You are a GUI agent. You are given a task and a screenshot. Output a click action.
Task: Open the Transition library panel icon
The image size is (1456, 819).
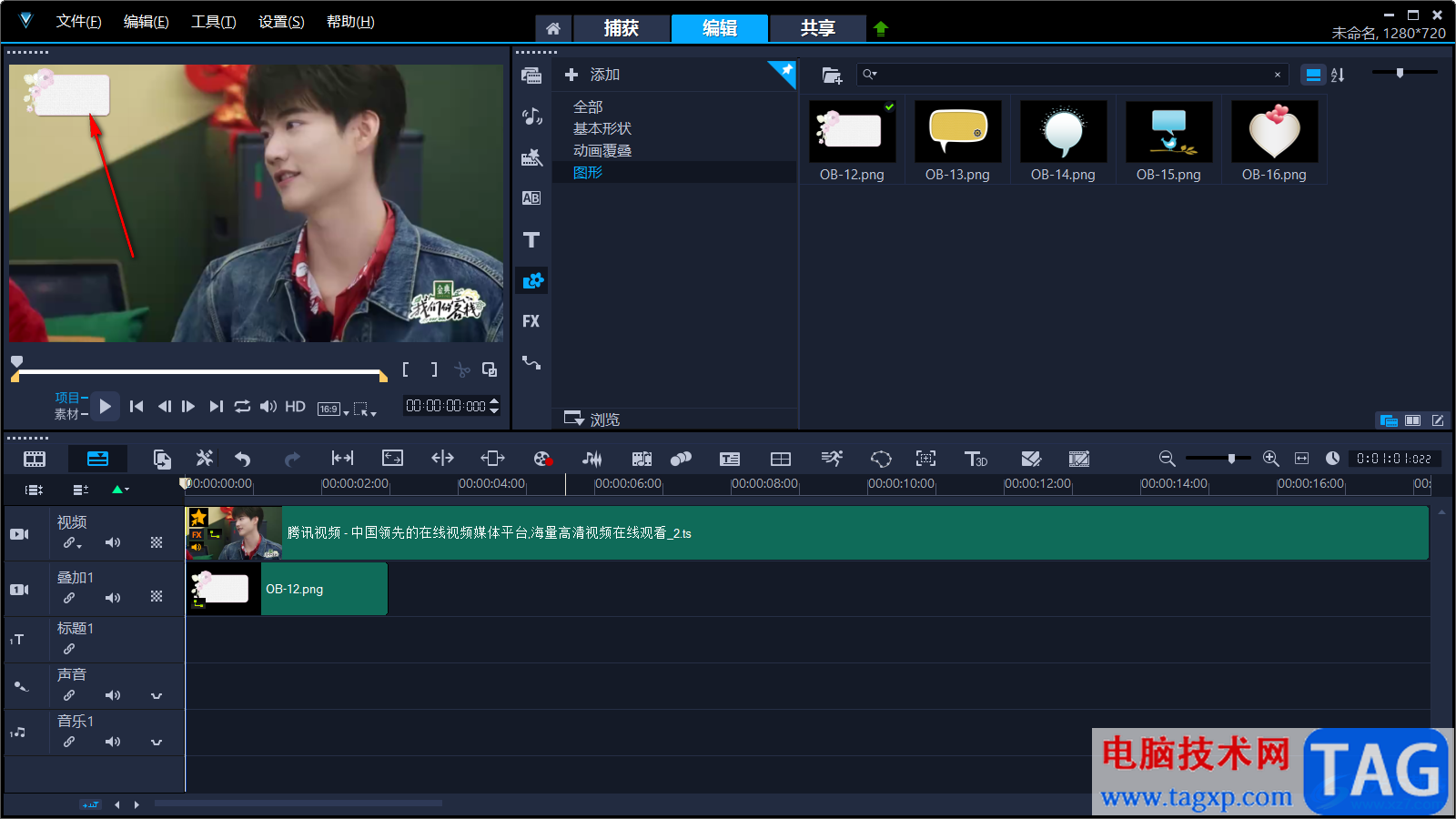click(x=531, y=198)
